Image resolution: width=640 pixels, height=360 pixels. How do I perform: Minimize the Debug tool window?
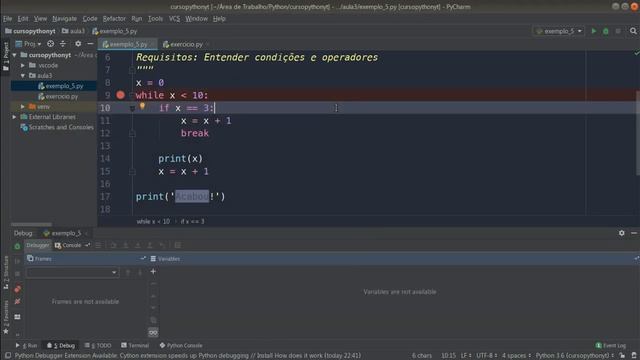(x=634, y=233)
